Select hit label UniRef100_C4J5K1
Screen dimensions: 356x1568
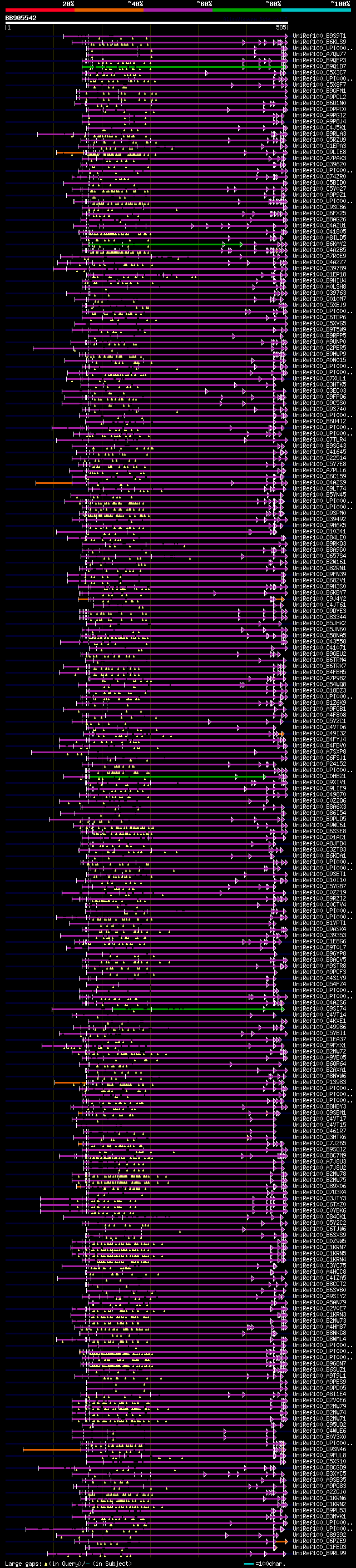pos(319,128)
